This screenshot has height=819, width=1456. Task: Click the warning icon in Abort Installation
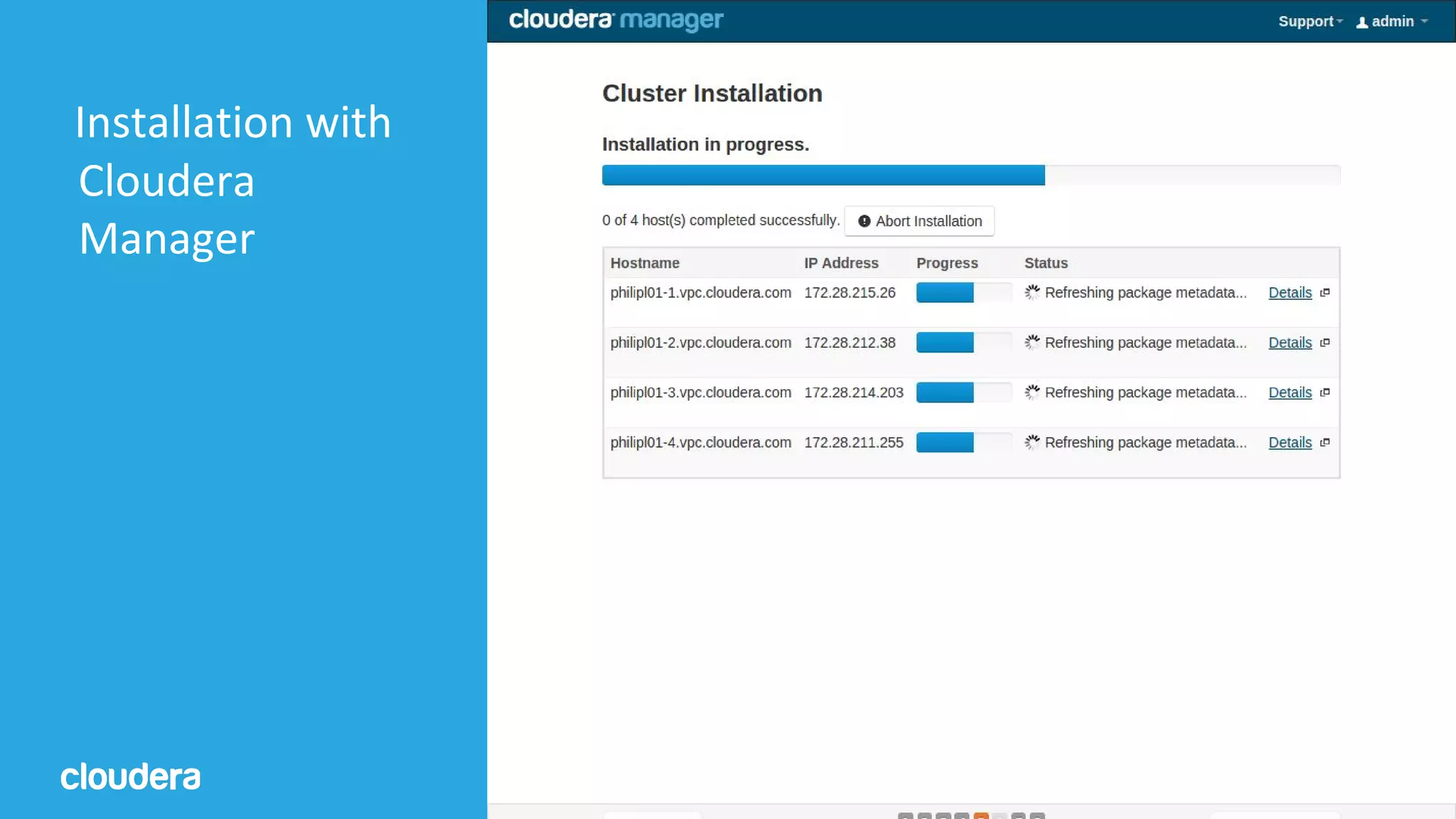coord(864,221)
